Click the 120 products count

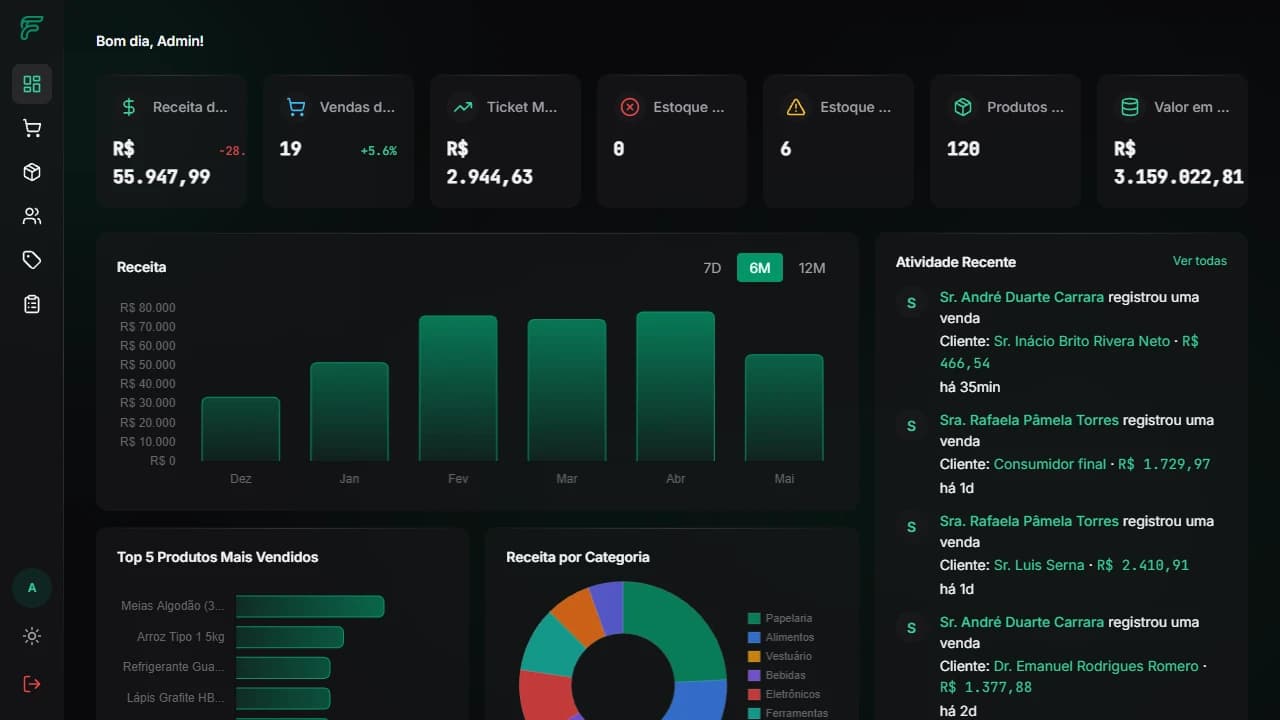click(963, 149)
